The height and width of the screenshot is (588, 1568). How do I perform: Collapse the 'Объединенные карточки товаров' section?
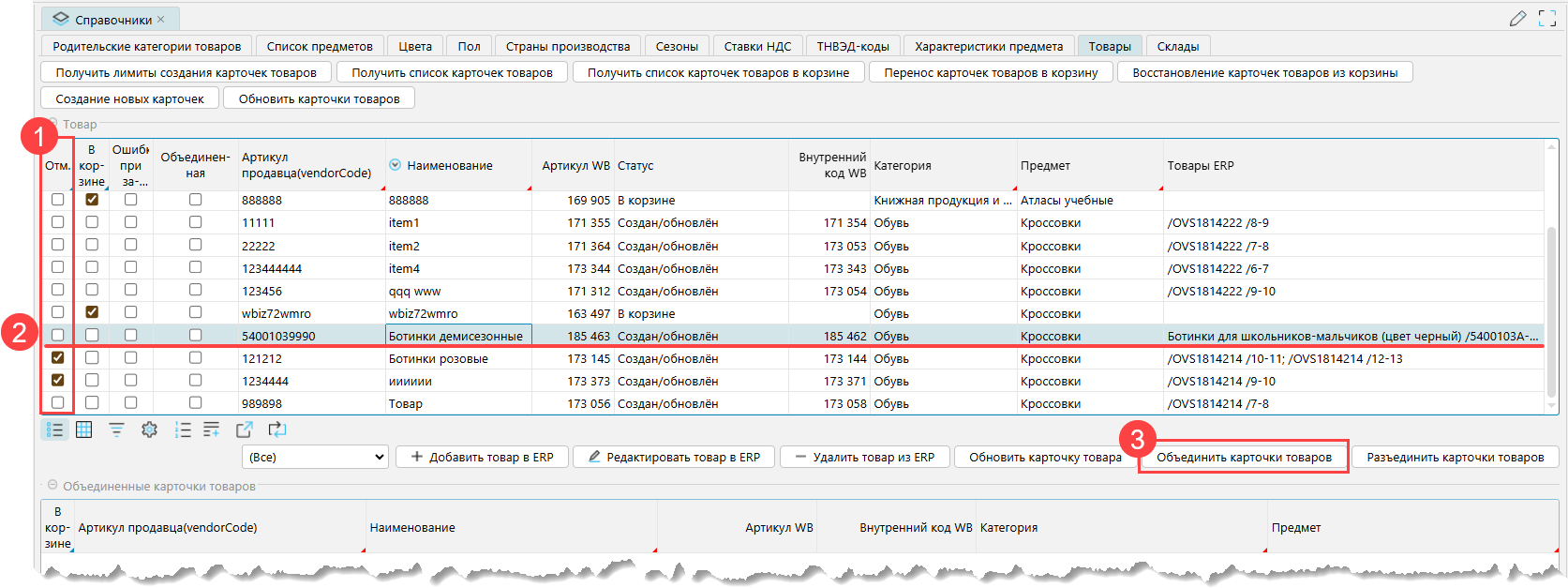52,486
